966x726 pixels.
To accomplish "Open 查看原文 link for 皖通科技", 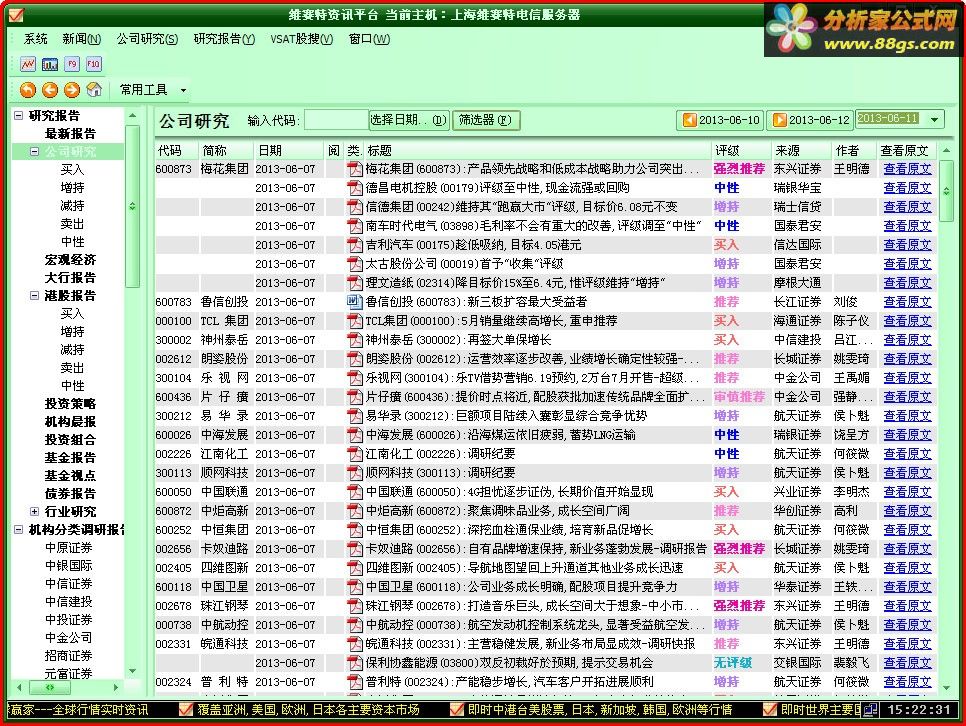I will click(x=907, y=644).
